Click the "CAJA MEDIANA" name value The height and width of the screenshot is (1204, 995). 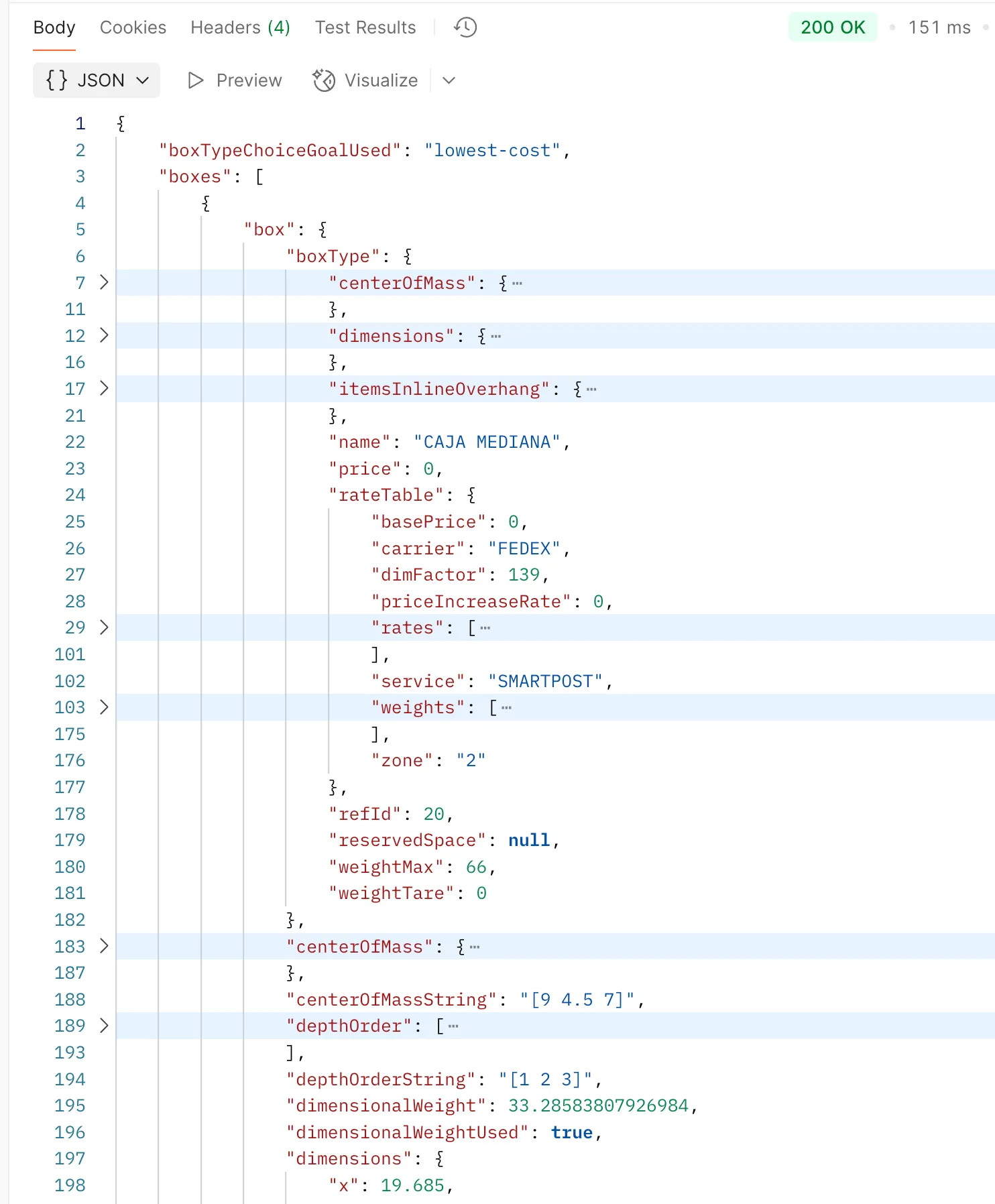pyautogui.click(x=487, y=442)
